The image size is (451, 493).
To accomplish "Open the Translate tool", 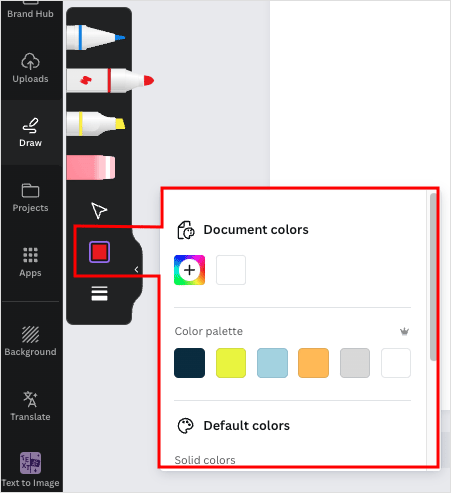I will tap(30, 406).
